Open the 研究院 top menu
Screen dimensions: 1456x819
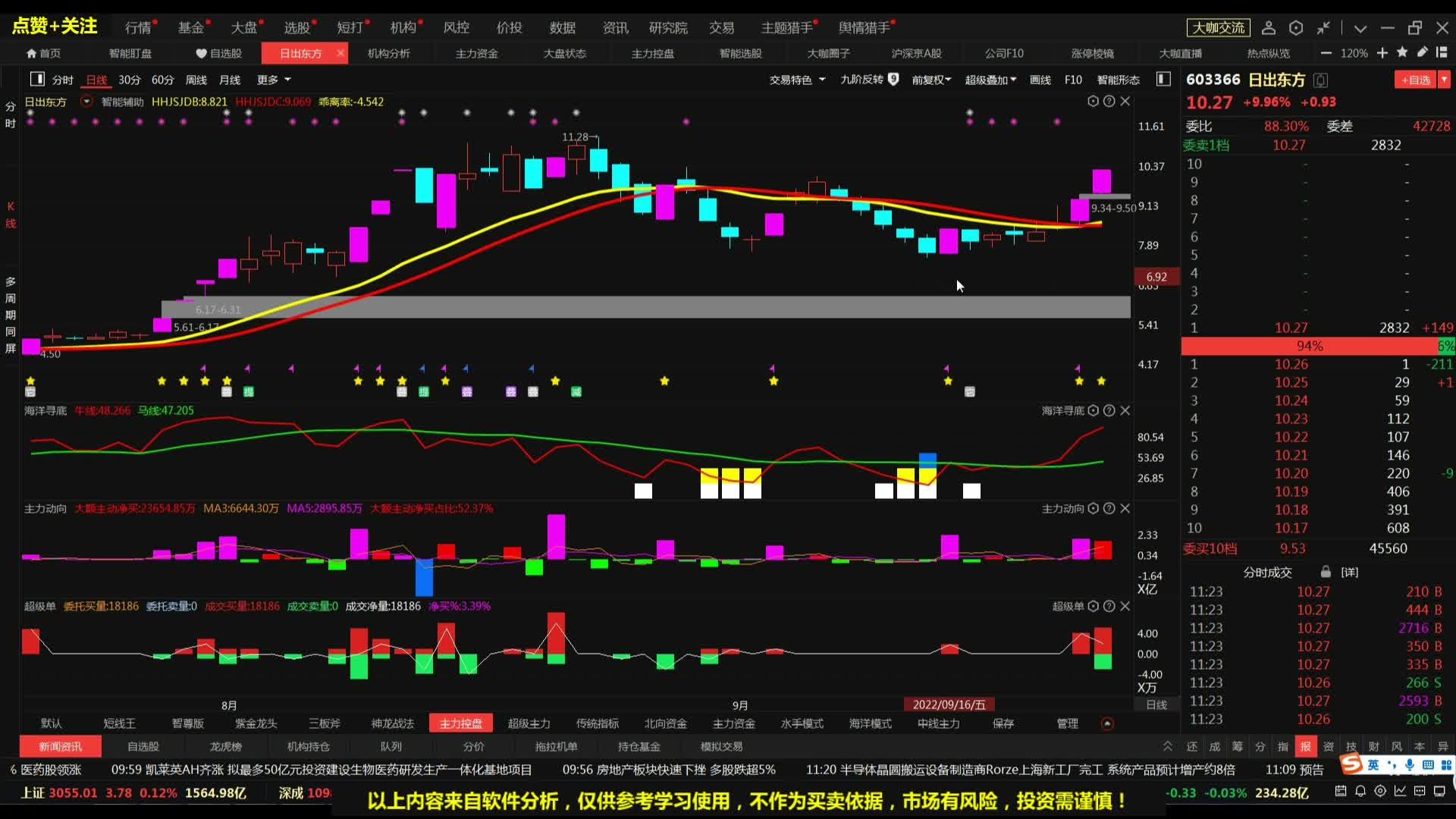click(668, 28)
